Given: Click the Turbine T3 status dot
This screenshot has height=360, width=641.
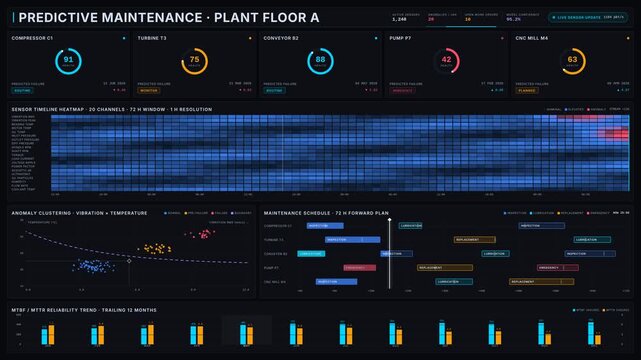Looking at the screenshot, I should tap(250, 38).
